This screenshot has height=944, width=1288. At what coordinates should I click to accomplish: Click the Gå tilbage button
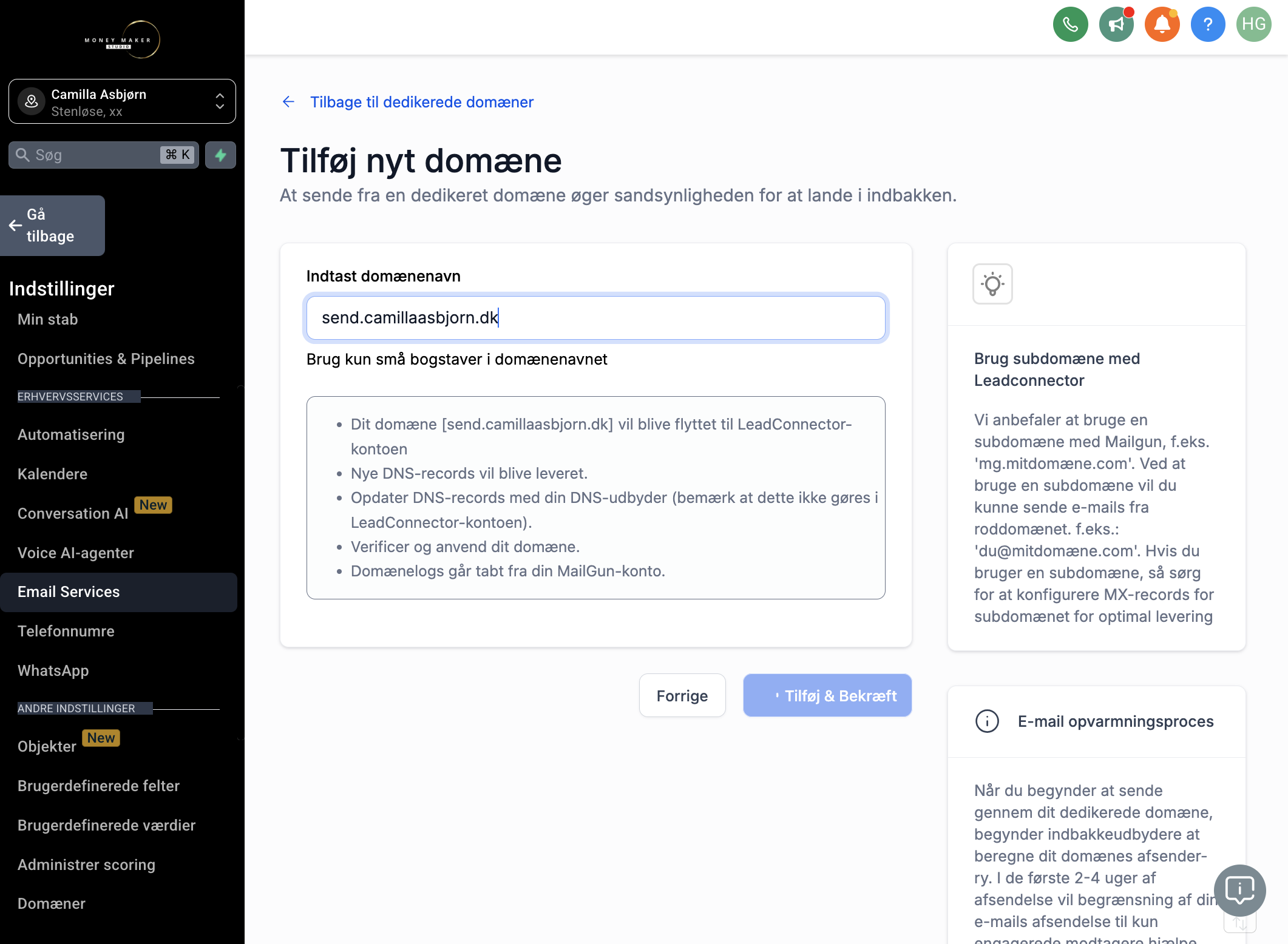click(x=52, y=226)
